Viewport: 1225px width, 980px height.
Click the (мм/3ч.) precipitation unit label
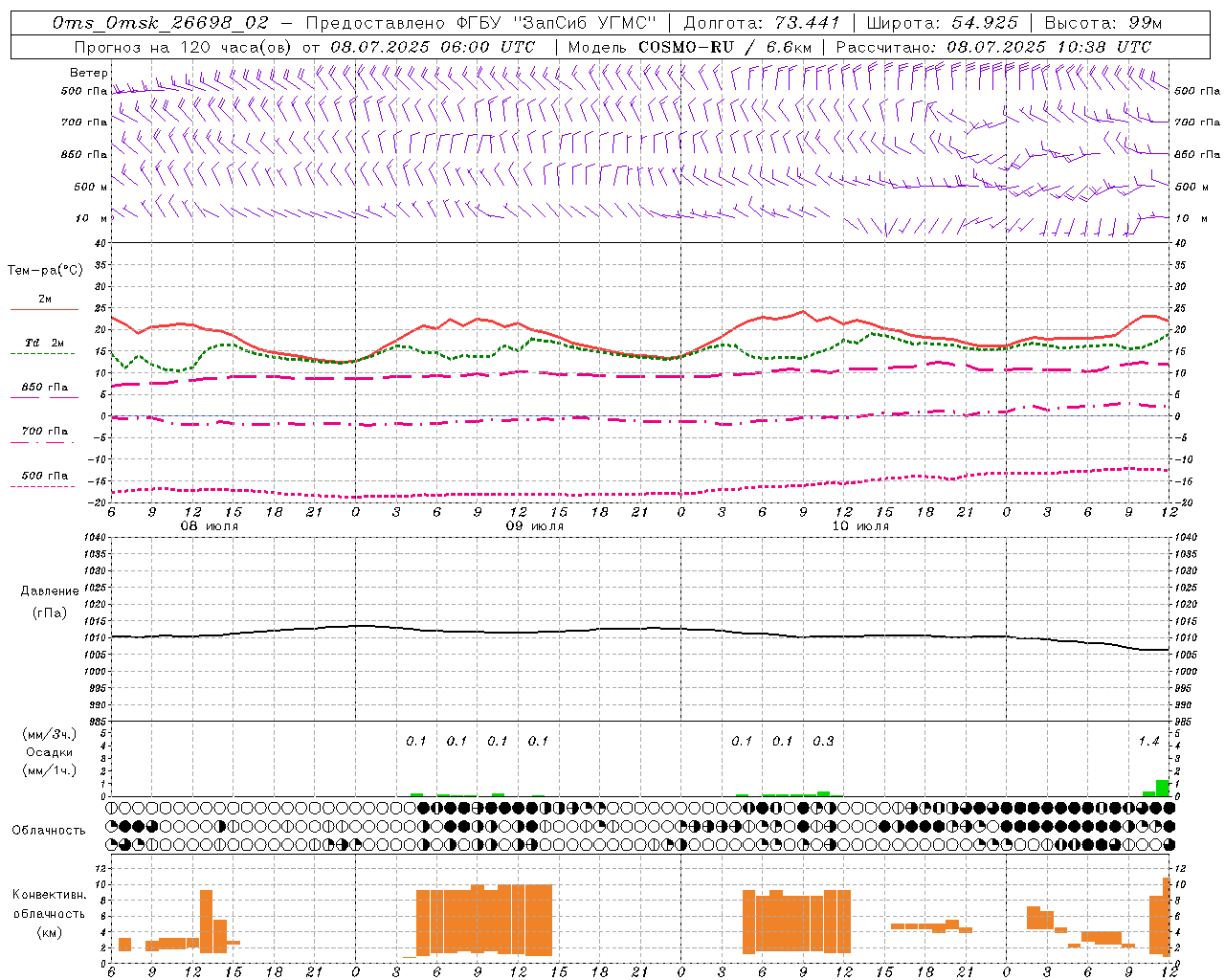[48, 734]
